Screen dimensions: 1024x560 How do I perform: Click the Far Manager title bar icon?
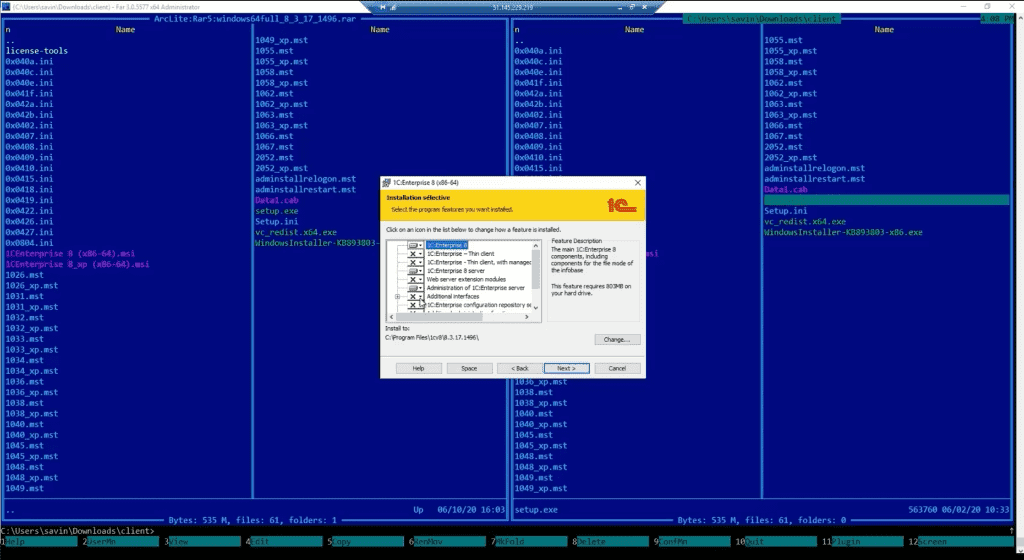(6, 7)
